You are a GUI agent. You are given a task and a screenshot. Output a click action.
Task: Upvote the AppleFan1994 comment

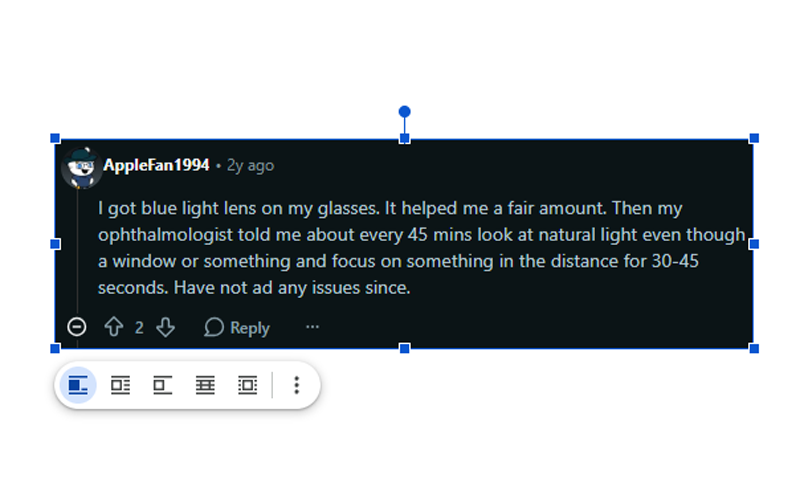113,327
